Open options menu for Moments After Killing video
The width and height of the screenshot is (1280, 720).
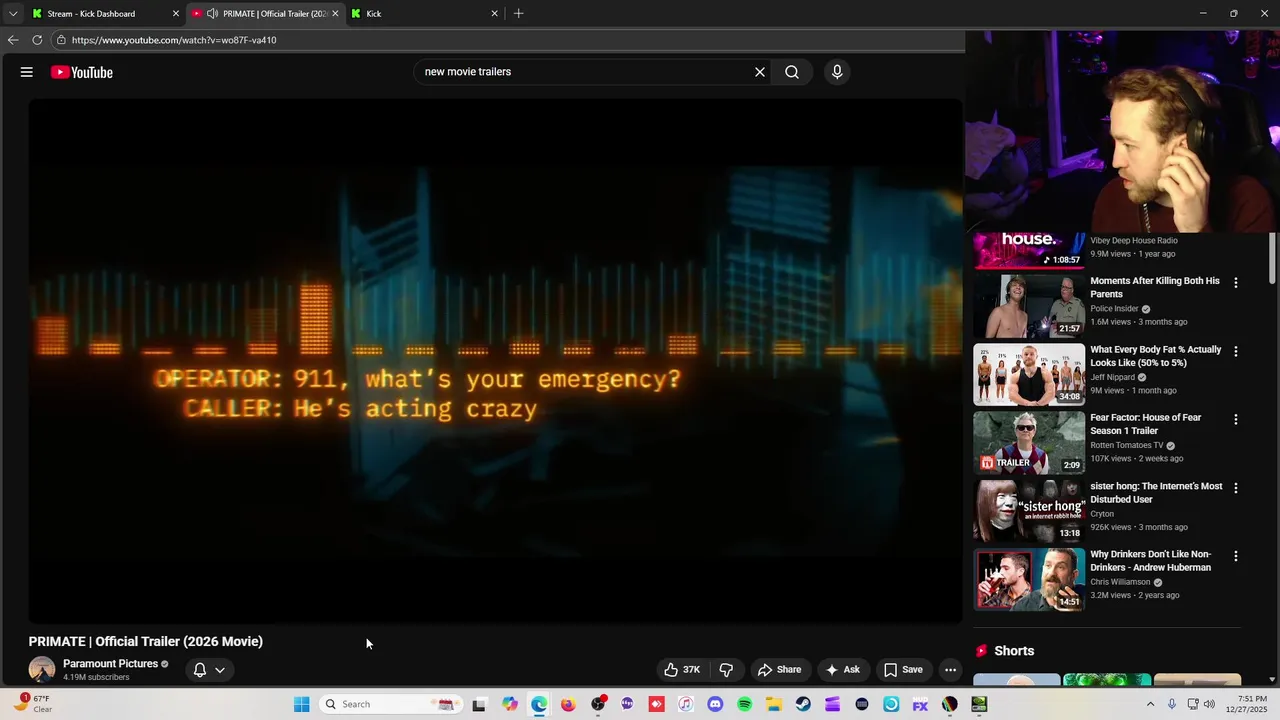click(1236, 283)
